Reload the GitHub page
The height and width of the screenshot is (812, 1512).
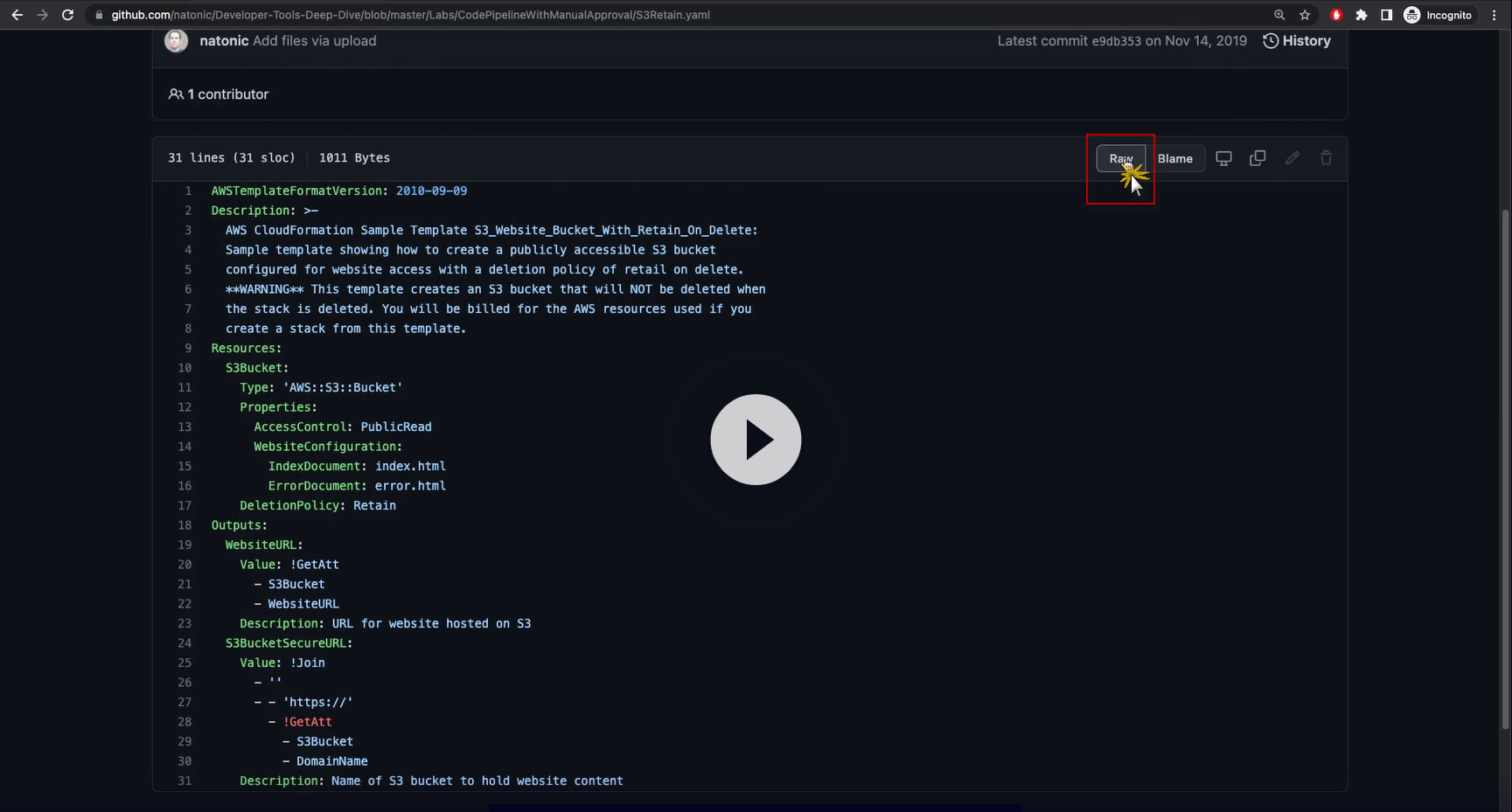[67, 15]
